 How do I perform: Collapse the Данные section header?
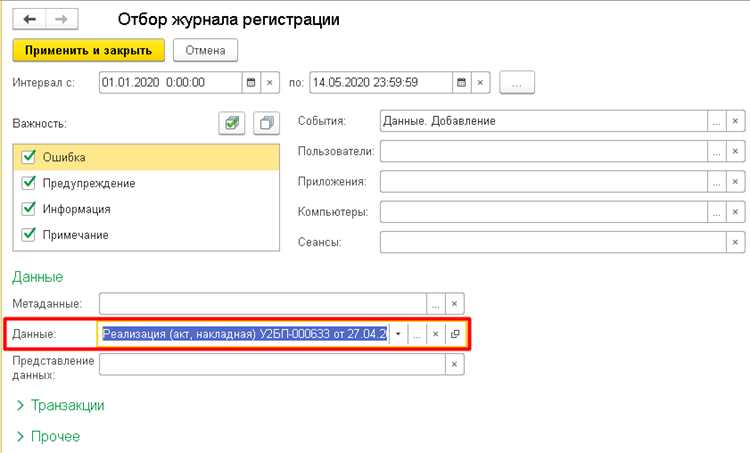pyautogui.click(x=38, y=277)
